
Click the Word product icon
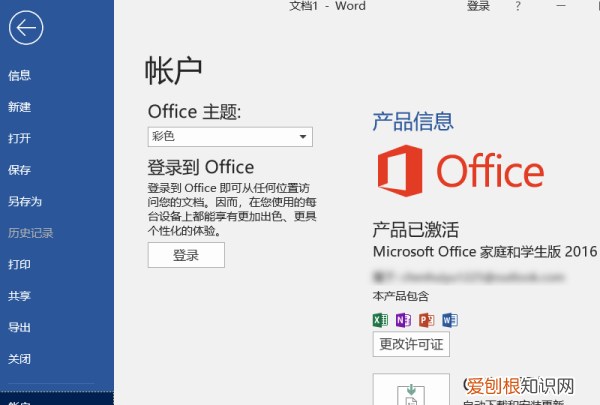[x=450, y=320]
